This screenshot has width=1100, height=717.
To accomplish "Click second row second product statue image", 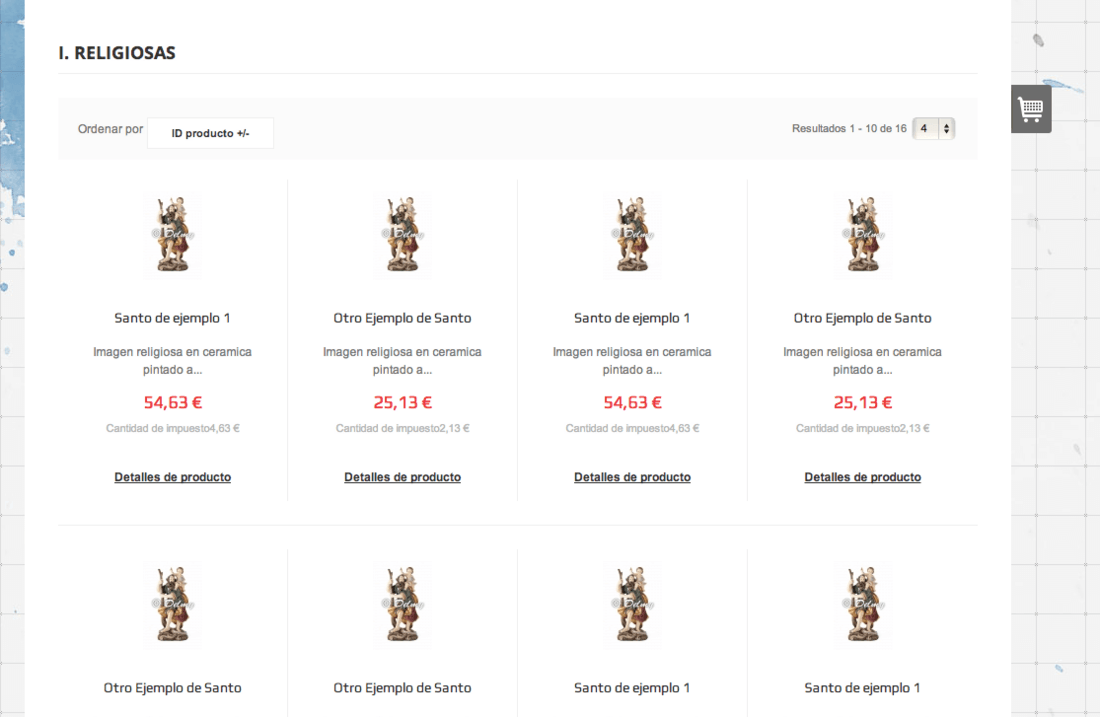I will click(403, 604).
